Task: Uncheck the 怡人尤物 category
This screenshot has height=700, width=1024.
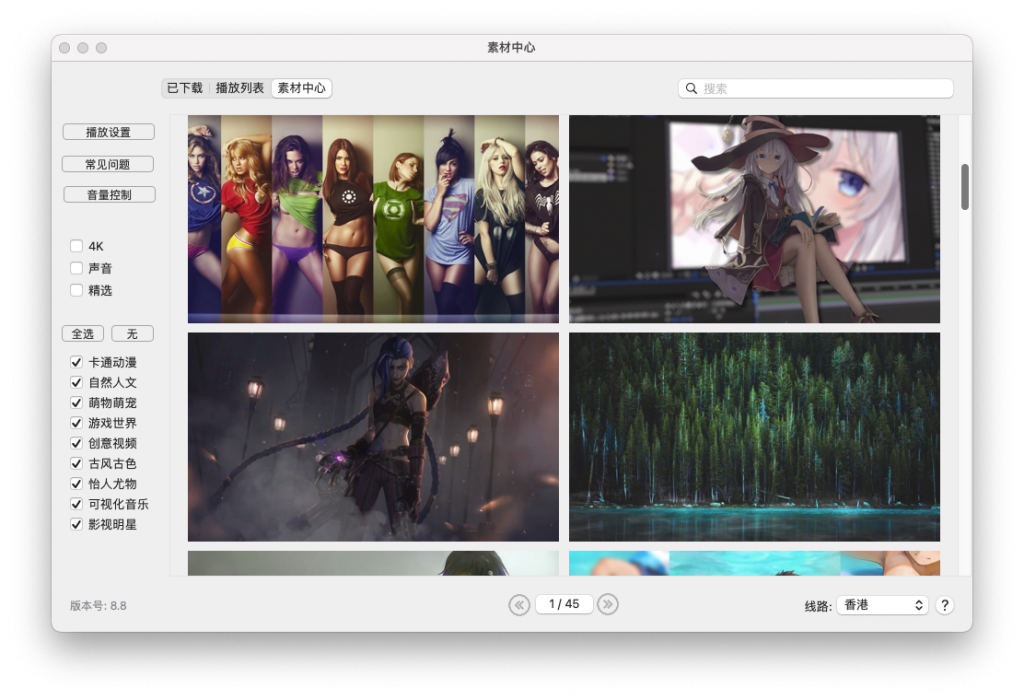Action: [76, 483]
